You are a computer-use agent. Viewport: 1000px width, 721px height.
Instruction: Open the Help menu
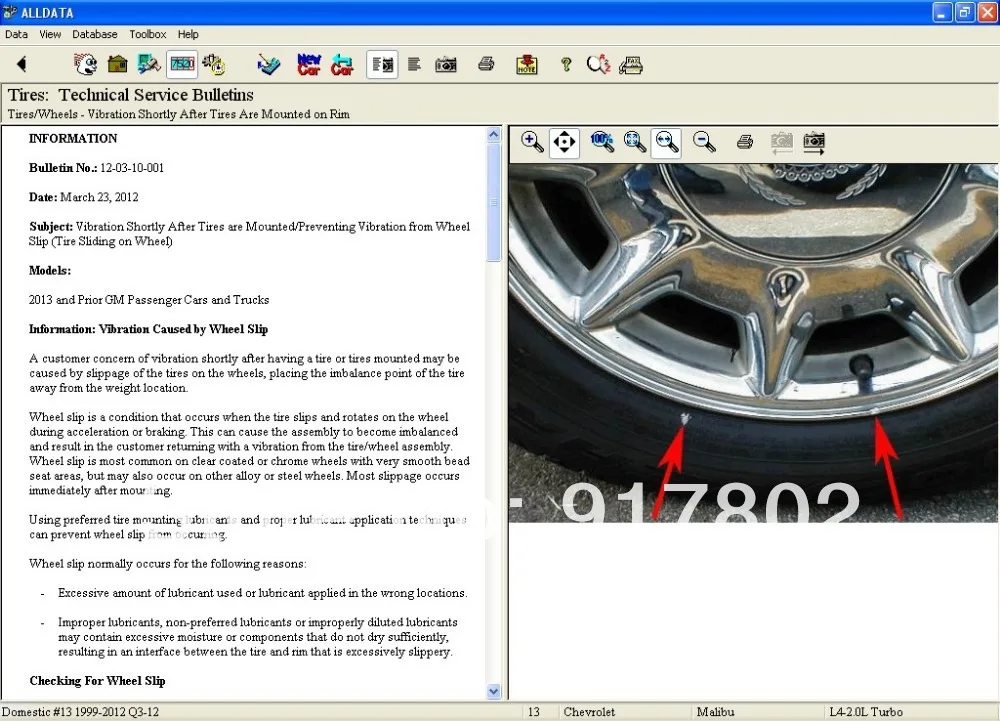(x=188, y=34)
